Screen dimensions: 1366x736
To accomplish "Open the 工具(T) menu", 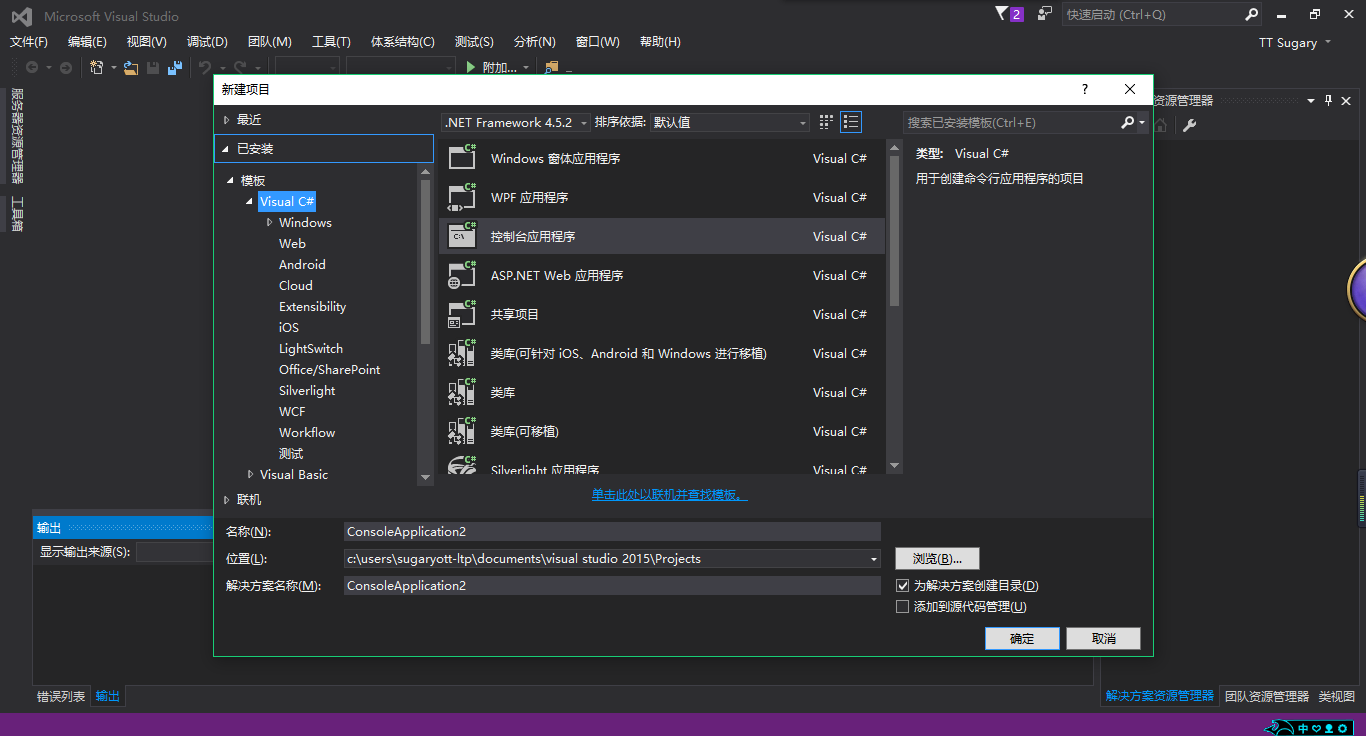I will [331, 41].
